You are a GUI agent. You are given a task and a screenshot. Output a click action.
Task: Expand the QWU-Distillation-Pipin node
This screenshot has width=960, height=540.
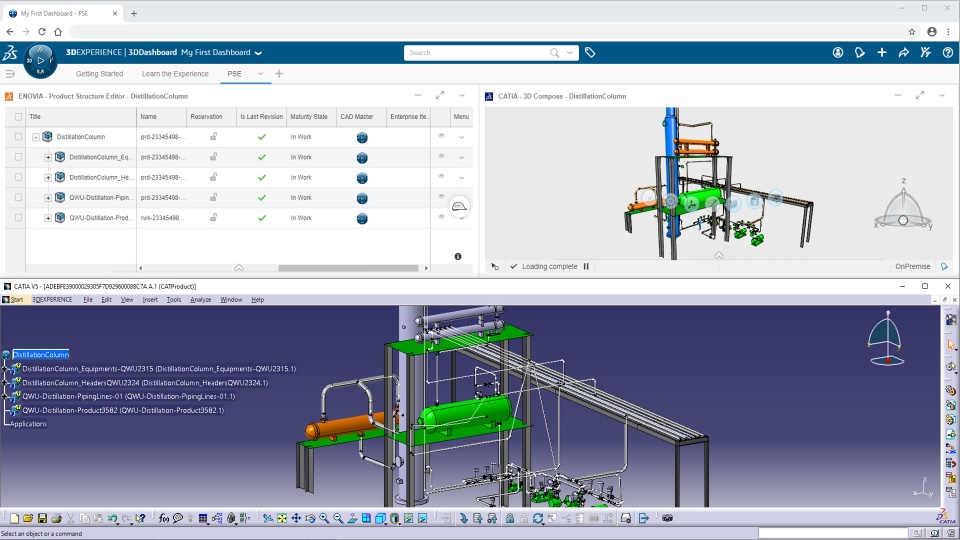point(48,198)
